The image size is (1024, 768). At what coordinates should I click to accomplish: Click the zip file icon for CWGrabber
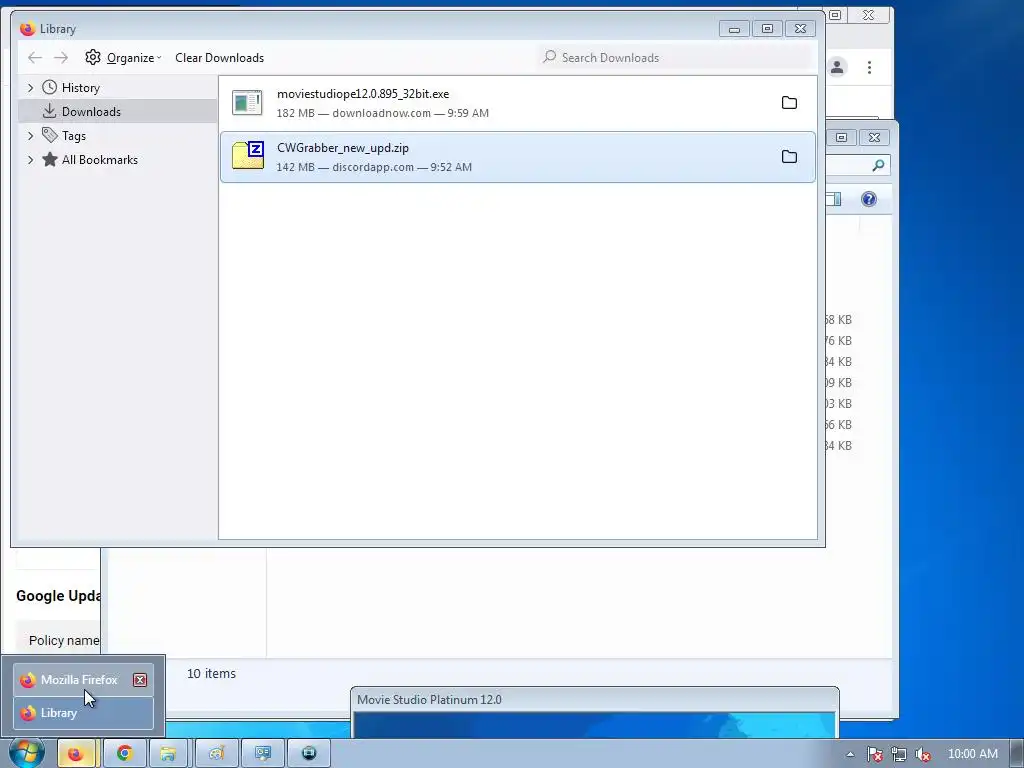[248, 155]
